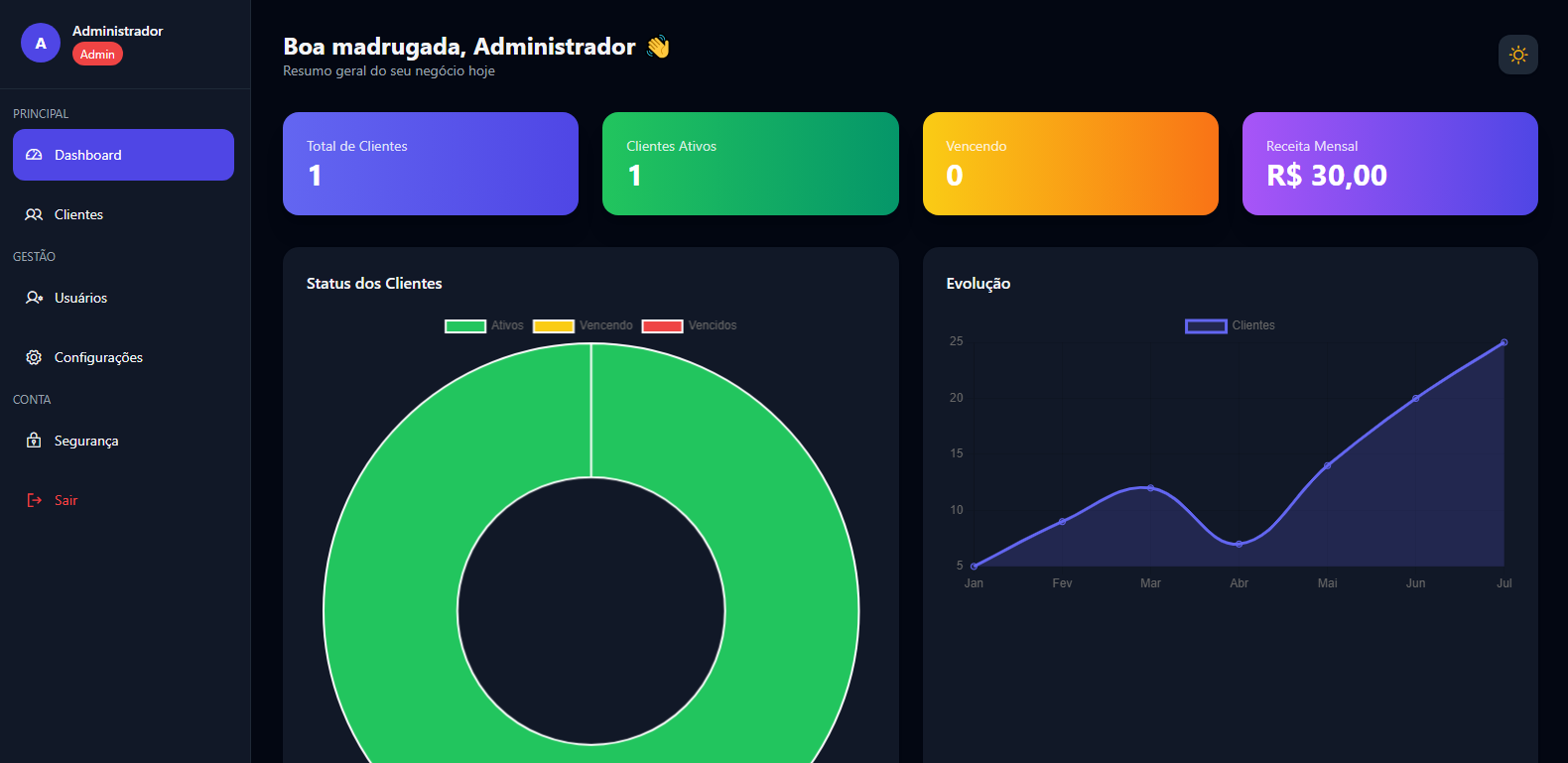1568x763 pixels.
Task: Click the Jul data point on line chart
Action: (x=1503, y=342)
